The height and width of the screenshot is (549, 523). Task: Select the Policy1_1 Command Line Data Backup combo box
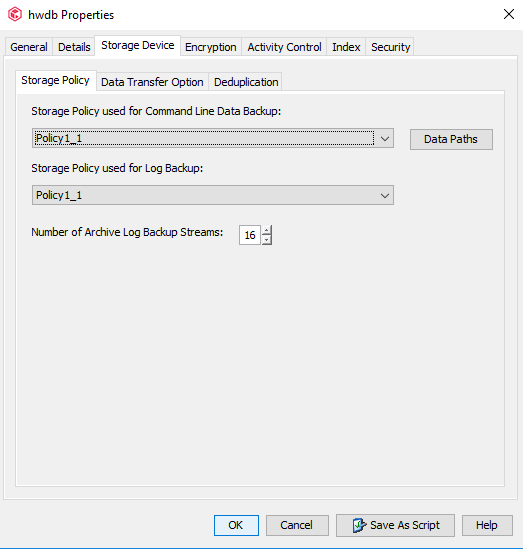[x=213, y=138]
